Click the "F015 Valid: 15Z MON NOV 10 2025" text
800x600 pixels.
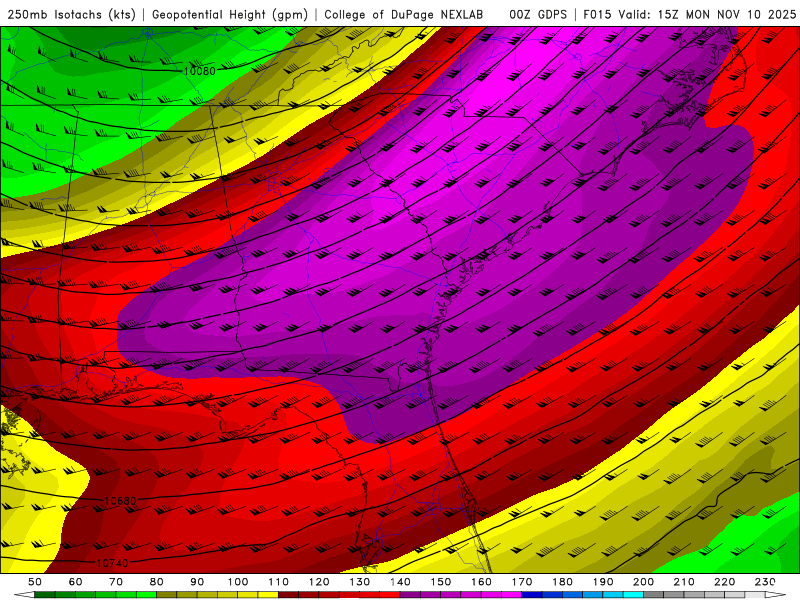(689, 15)
